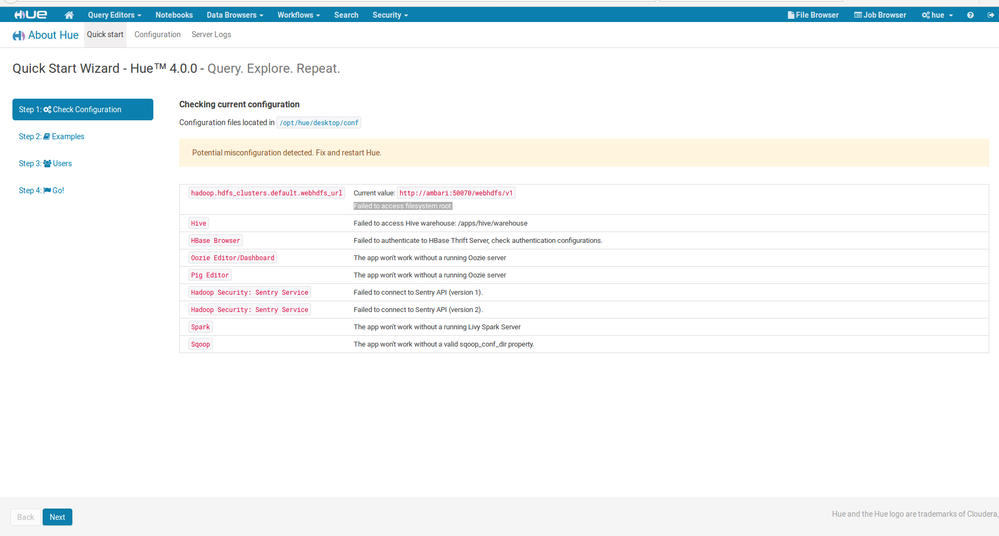Click the highlighted 'Failed to access filesystem root' text
The height and width of the screenshot is (536, 999).
pos(403,206)
